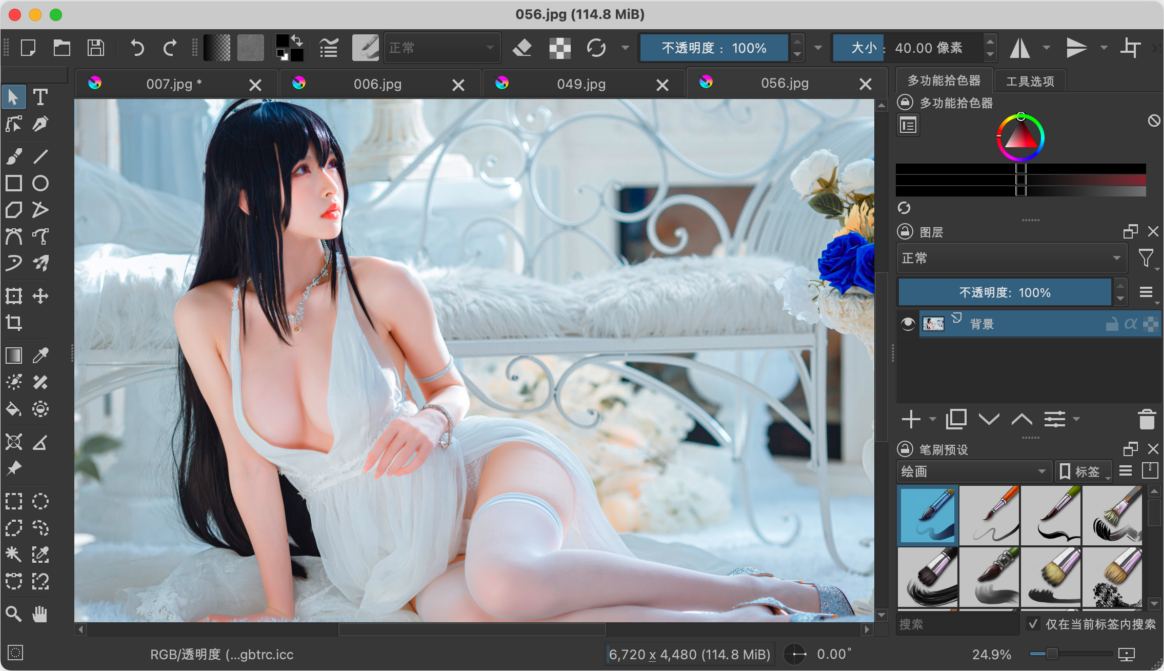Select the Pan hand tool
This screenshot has width=1164, height=671.
tap(40, 614)
